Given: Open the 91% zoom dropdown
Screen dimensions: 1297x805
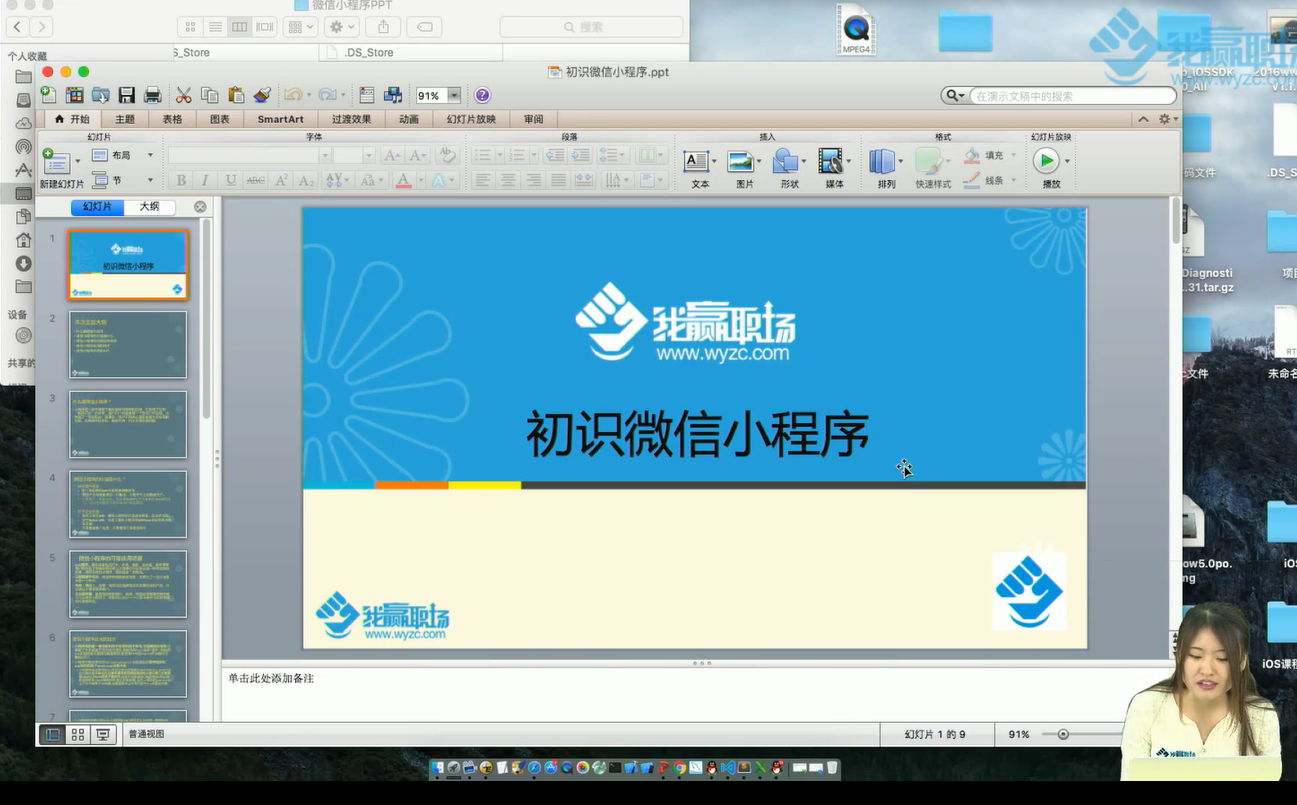Looking at the screenshot, I should click(454, 96).
